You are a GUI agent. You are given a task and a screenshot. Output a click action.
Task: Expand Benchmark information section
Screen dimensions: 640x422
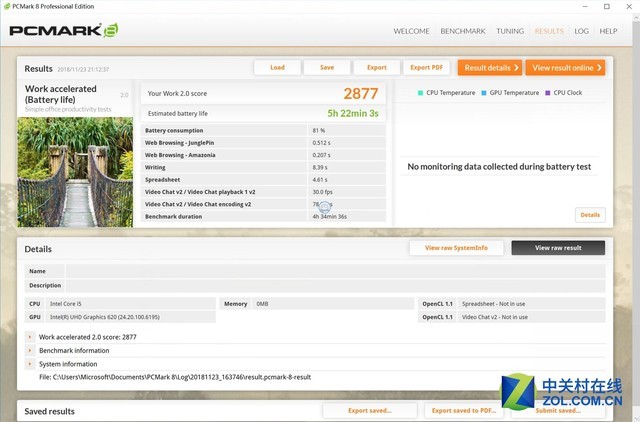point(30,351)
